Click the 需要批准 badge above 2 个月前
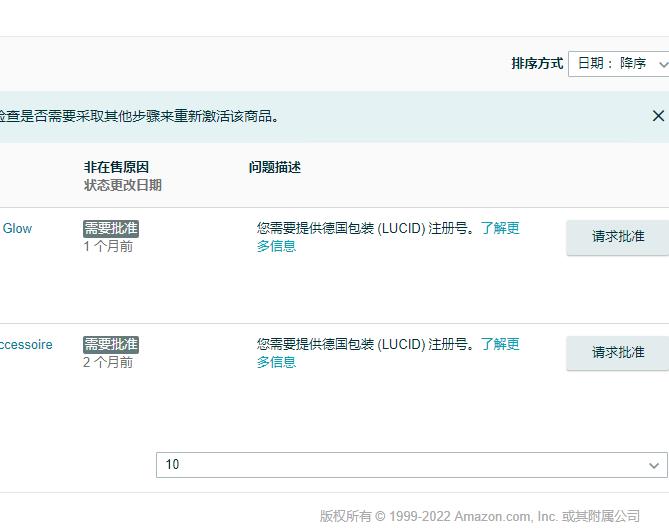669x529 pixels. click(111, 345)
